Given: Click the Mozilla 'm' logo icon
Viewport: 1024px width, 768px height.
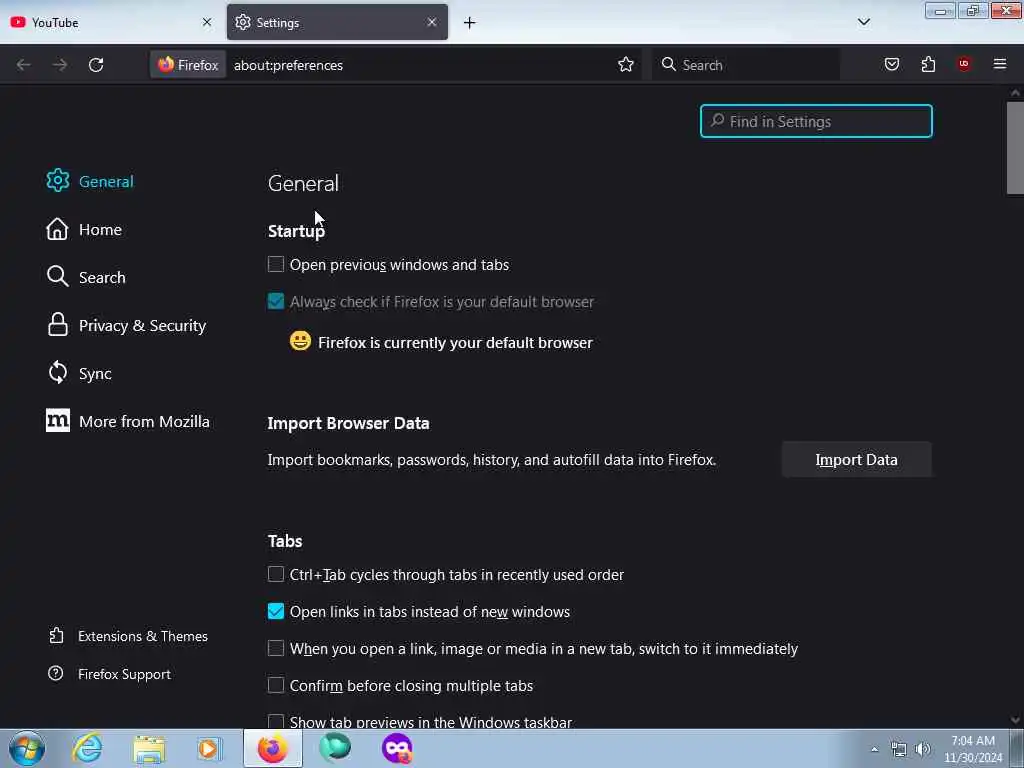Looking at the screenshot, I should 57,421.
